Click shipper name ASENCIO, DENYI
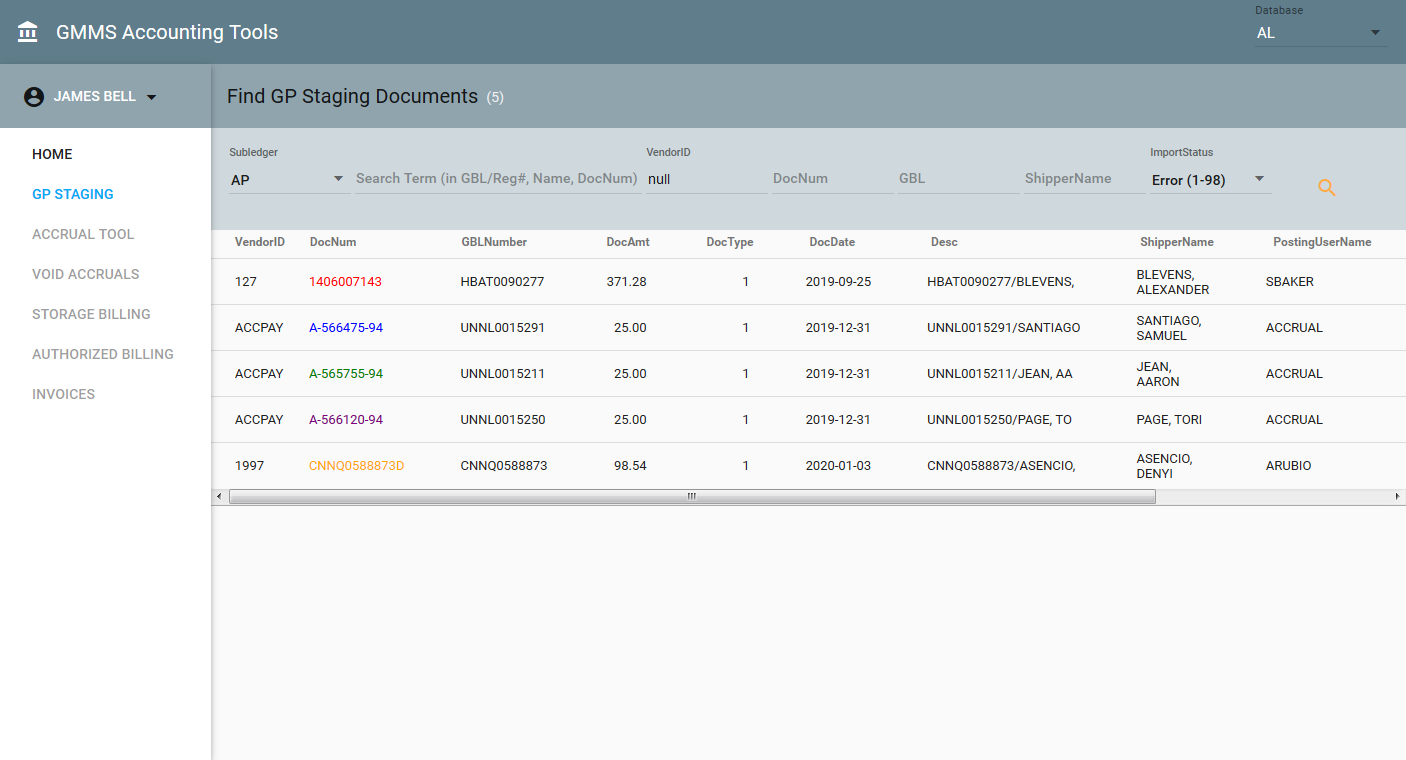Image resolution: width=1406 pixels, height=760 pixels. click(x=1164, y=466)
